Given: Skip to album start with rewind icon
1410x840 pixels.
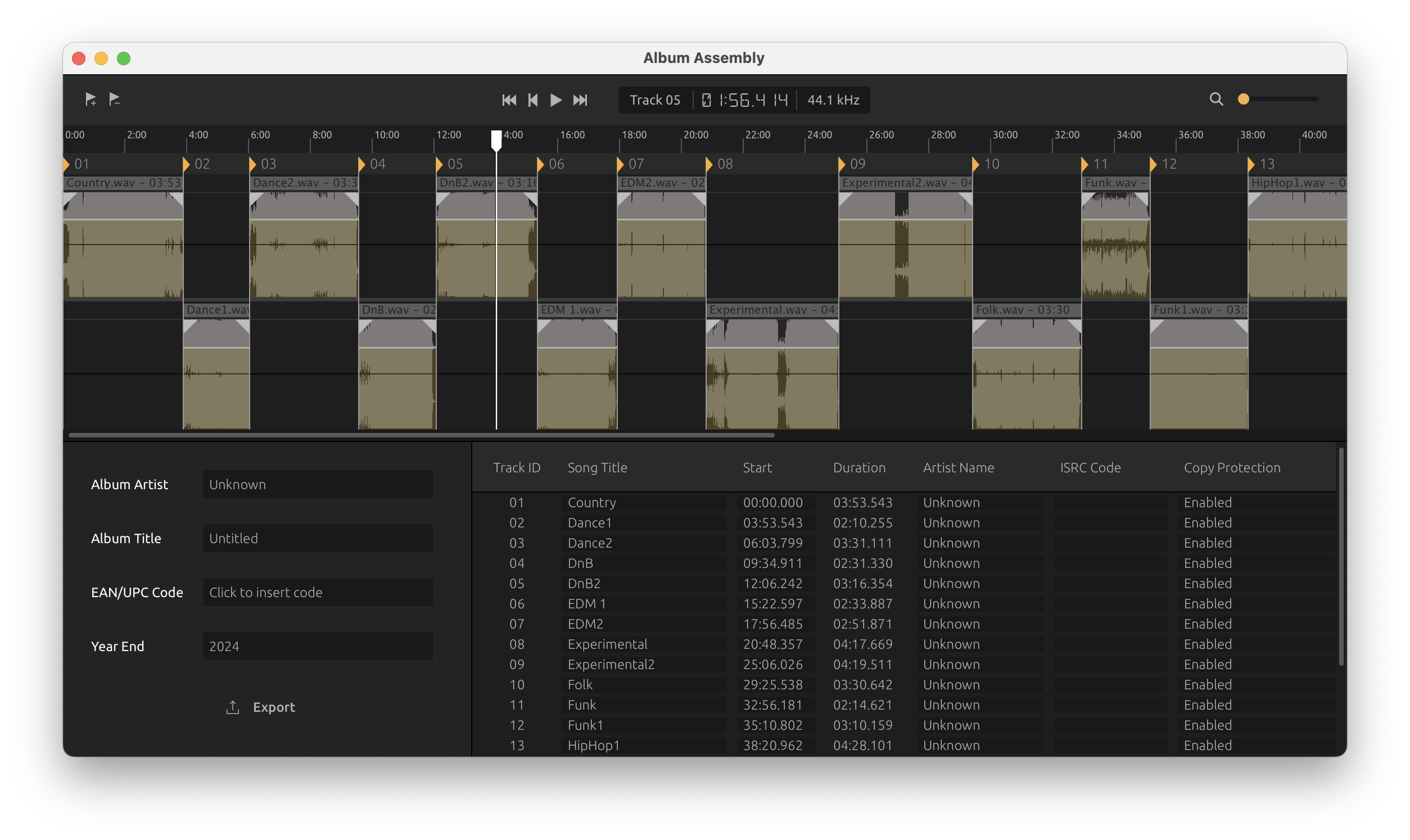Looking at the screenshot, I should pos(509,100).
